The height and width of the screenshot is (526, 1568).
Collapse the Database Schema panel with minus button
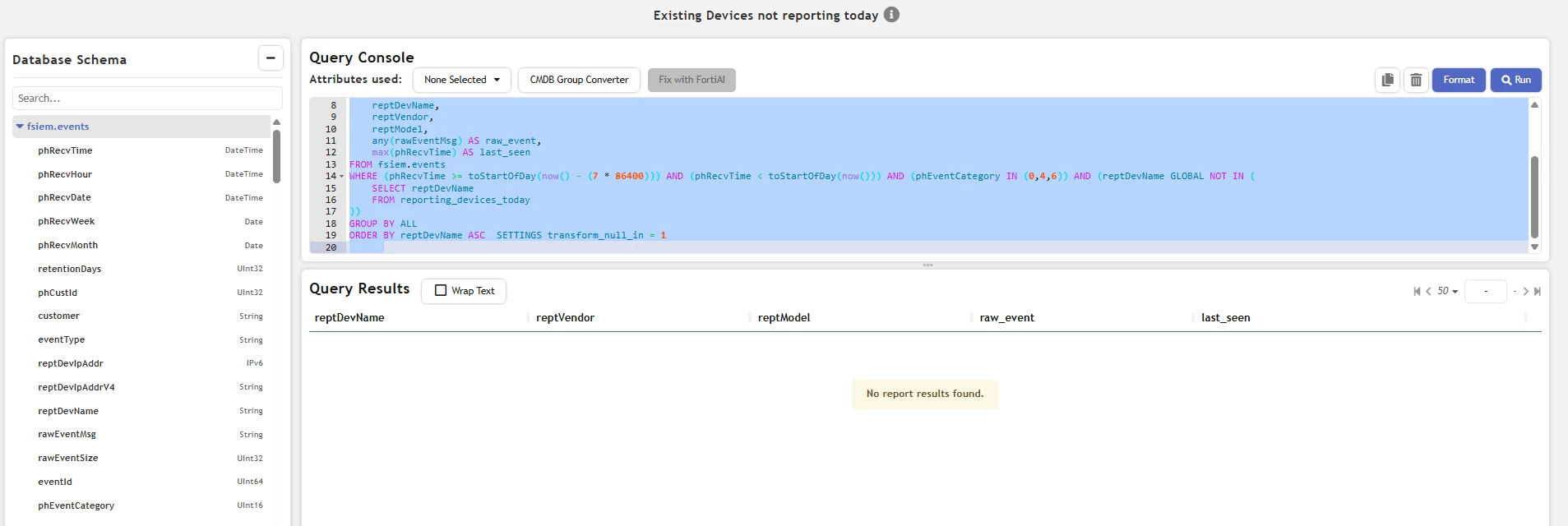[x=271, y=58]
